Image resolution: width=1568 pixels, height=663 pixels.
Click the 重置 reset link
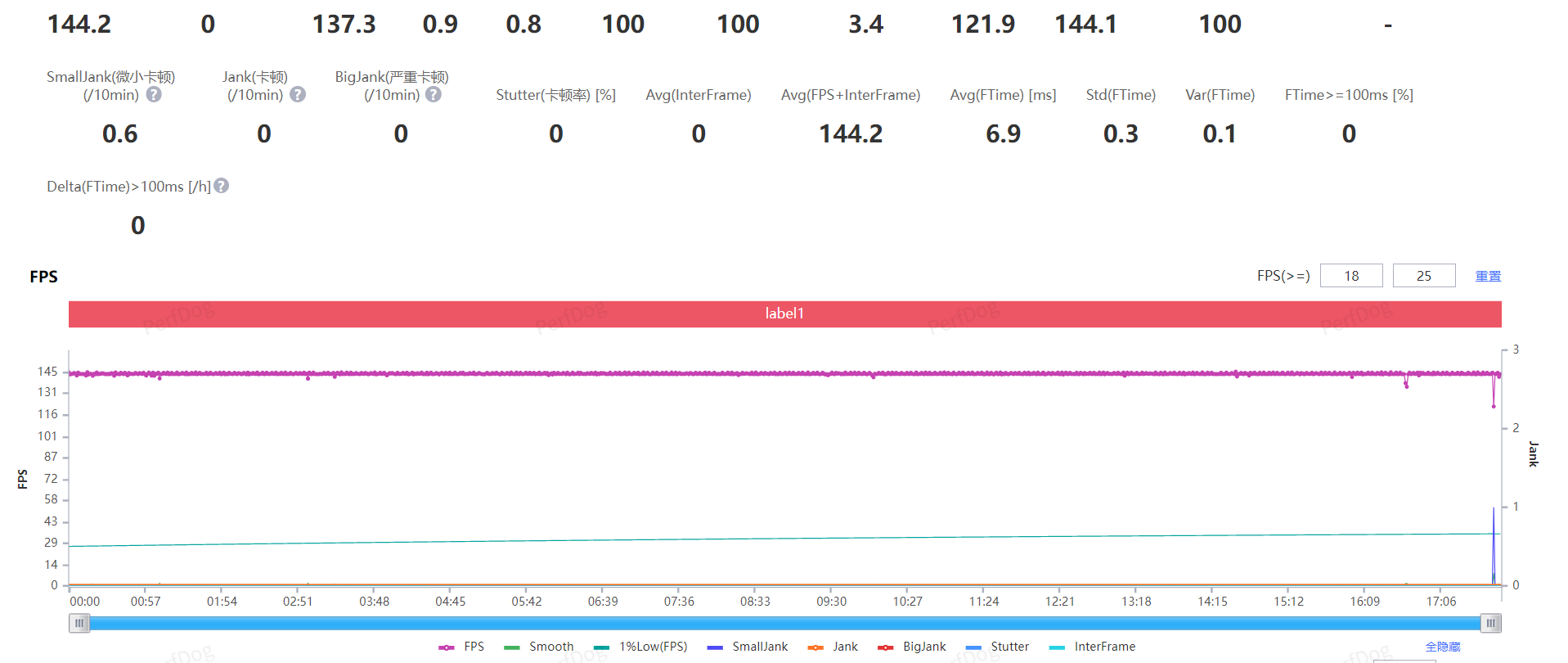click(x=1488, y=277)
